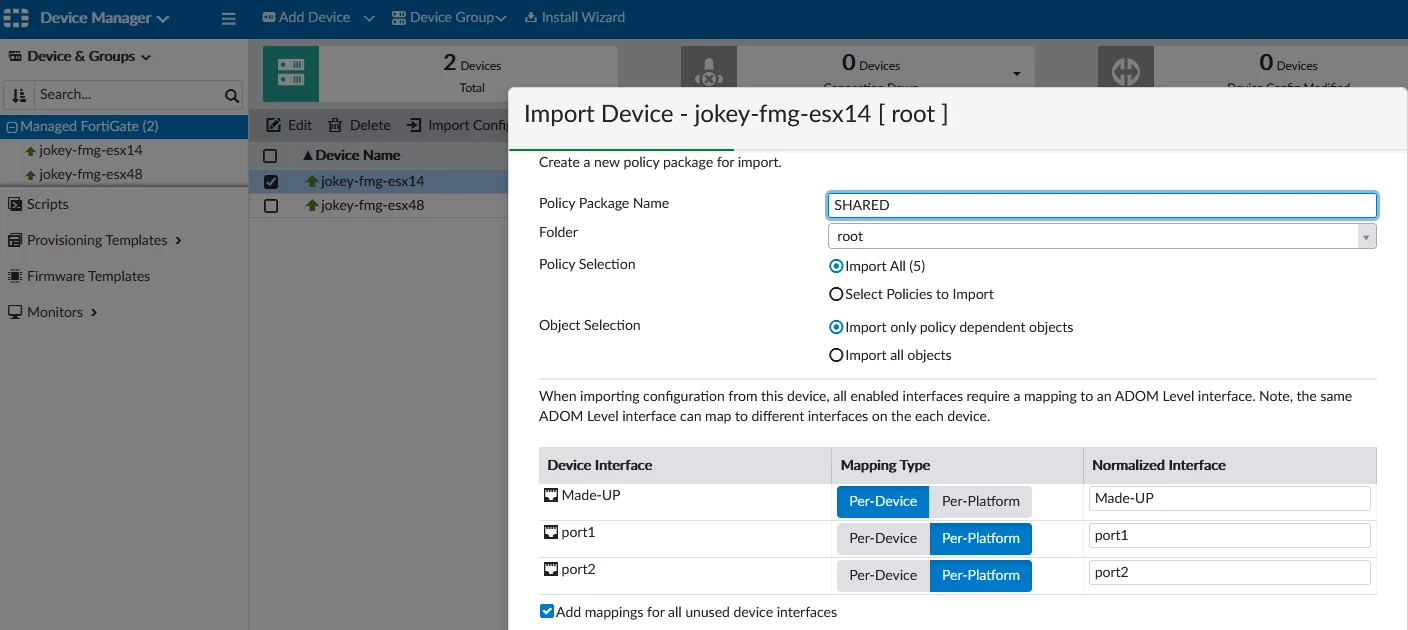Uncheck Add mappings for all unused interfaces
This screenshot has width=1408, height=630.
point(547,611)
